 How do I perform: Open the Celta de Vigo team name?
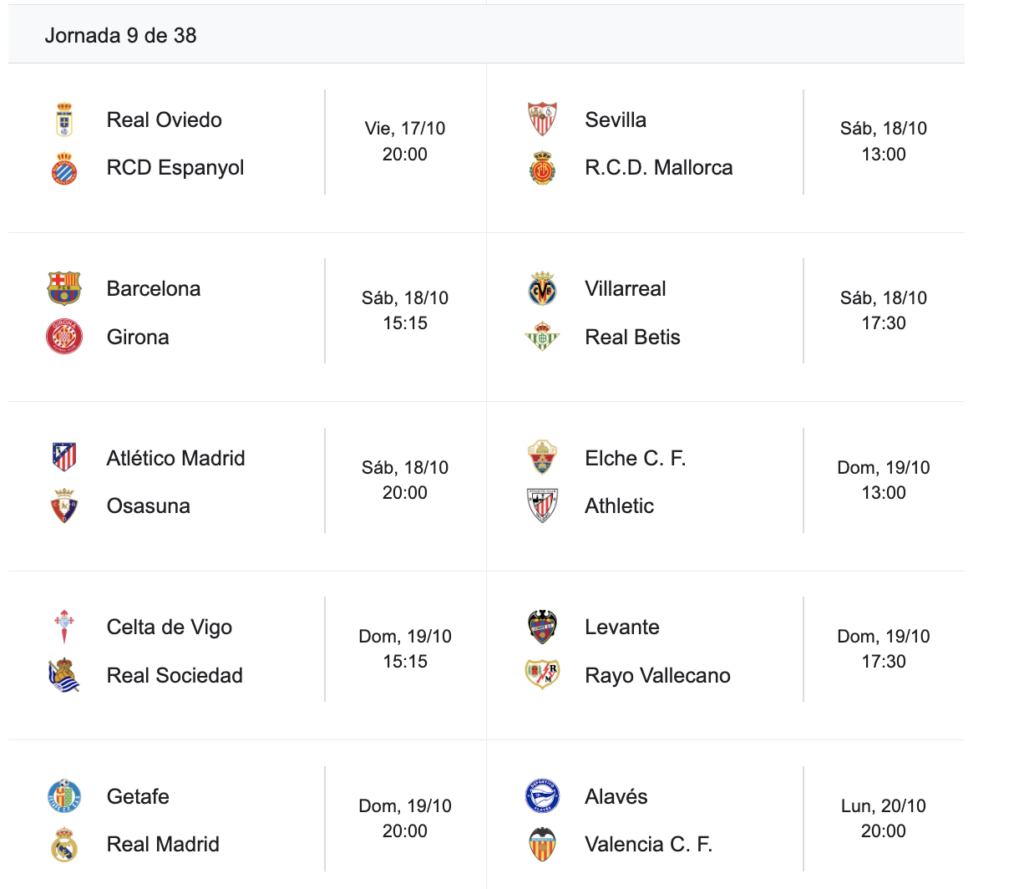click(169, 627)
